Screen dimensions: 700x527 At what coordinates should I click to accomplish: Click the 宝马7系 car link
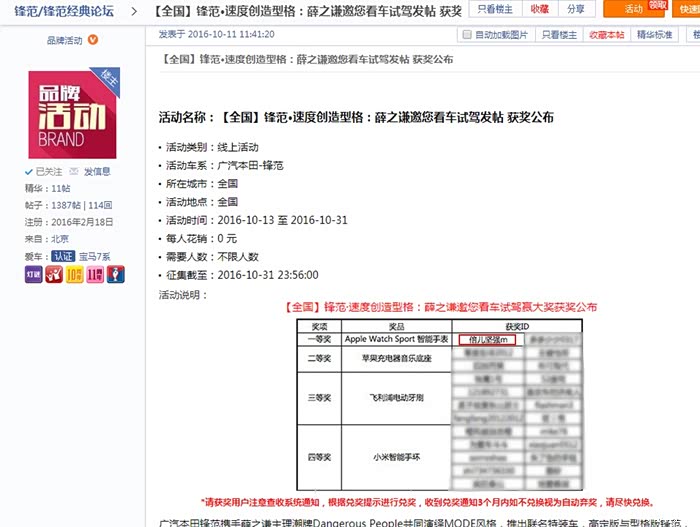pos(95,256)
